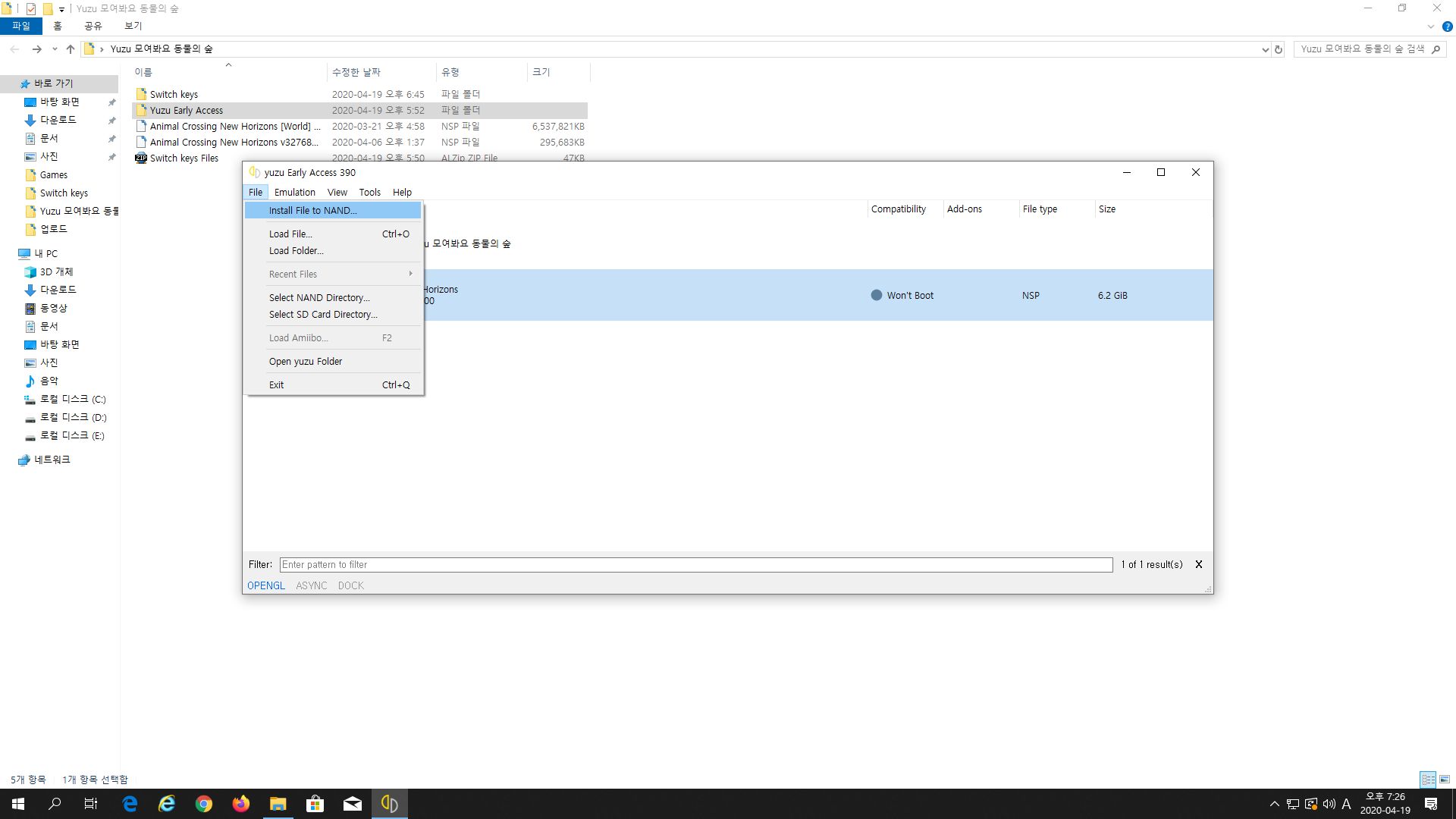Toggle ASYNC mode in status bar
Viewport: 1456px width, 819px height.
311,585
